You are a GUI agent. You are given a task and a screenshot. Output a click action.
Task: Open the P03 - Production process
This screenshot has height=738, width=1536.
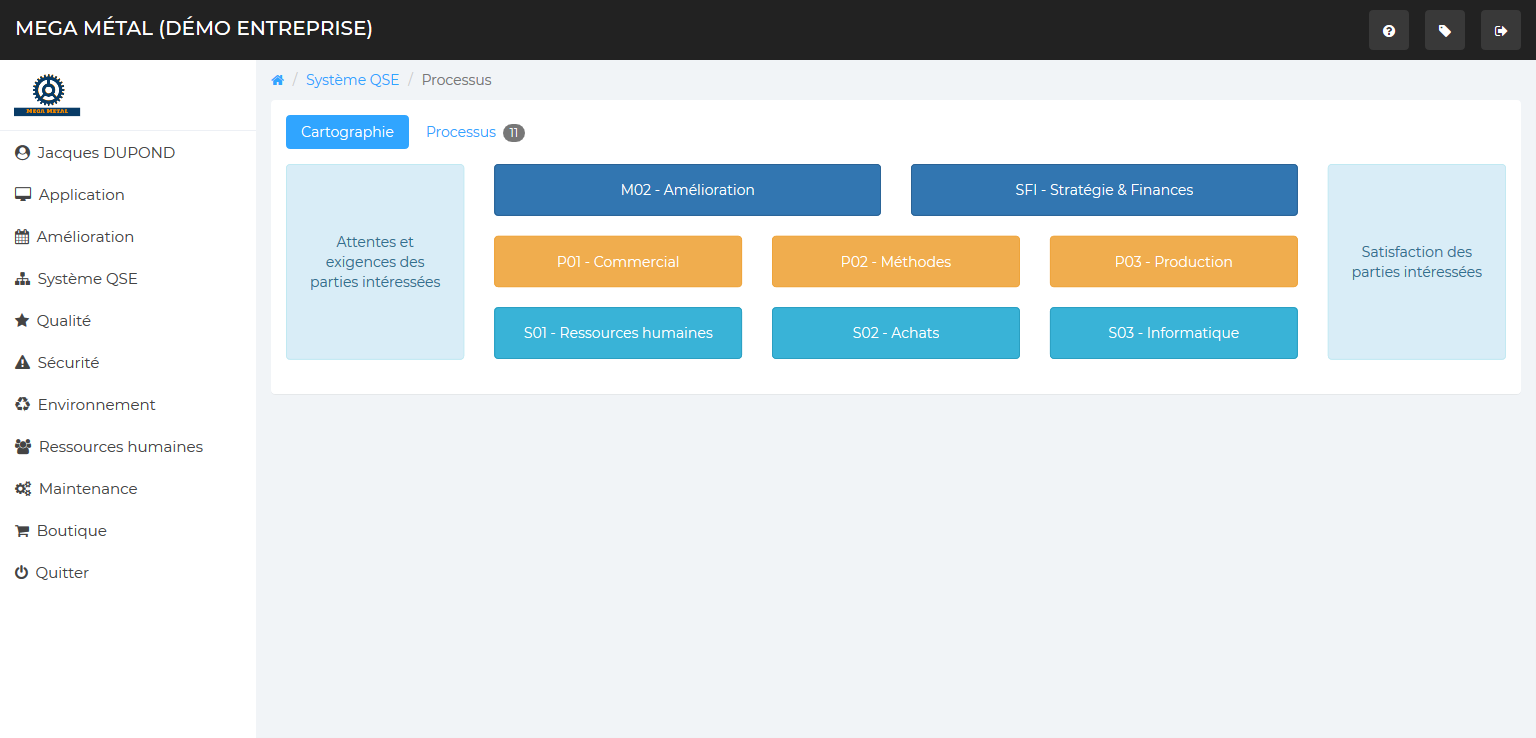1173,262
